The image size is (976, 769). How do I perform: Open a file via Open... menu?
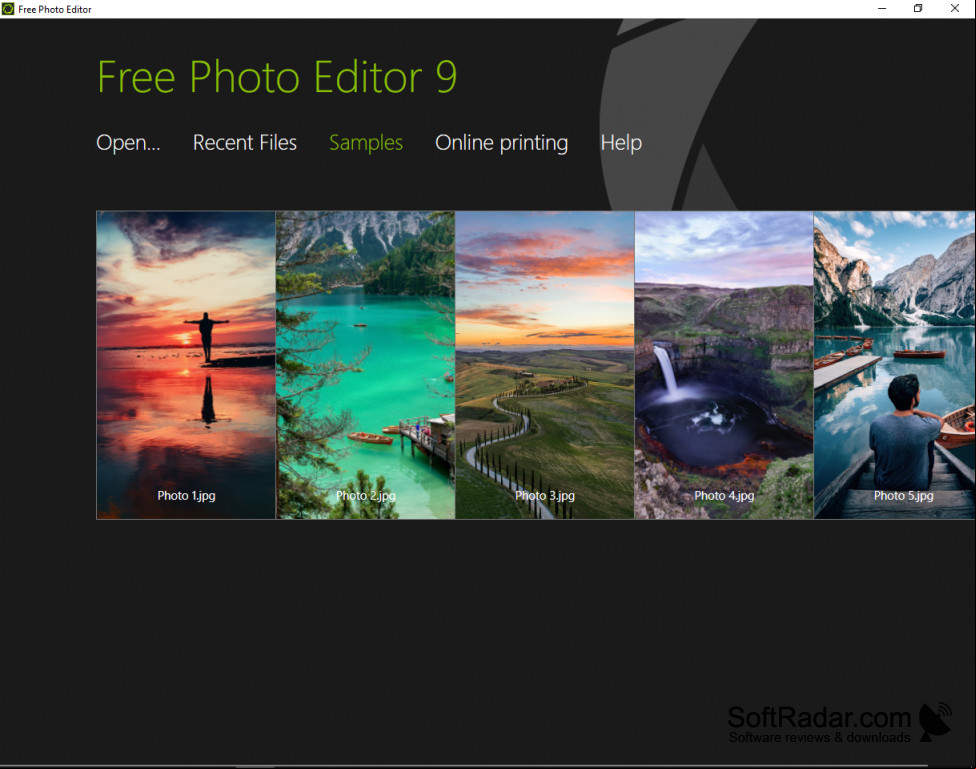point(128,143)
